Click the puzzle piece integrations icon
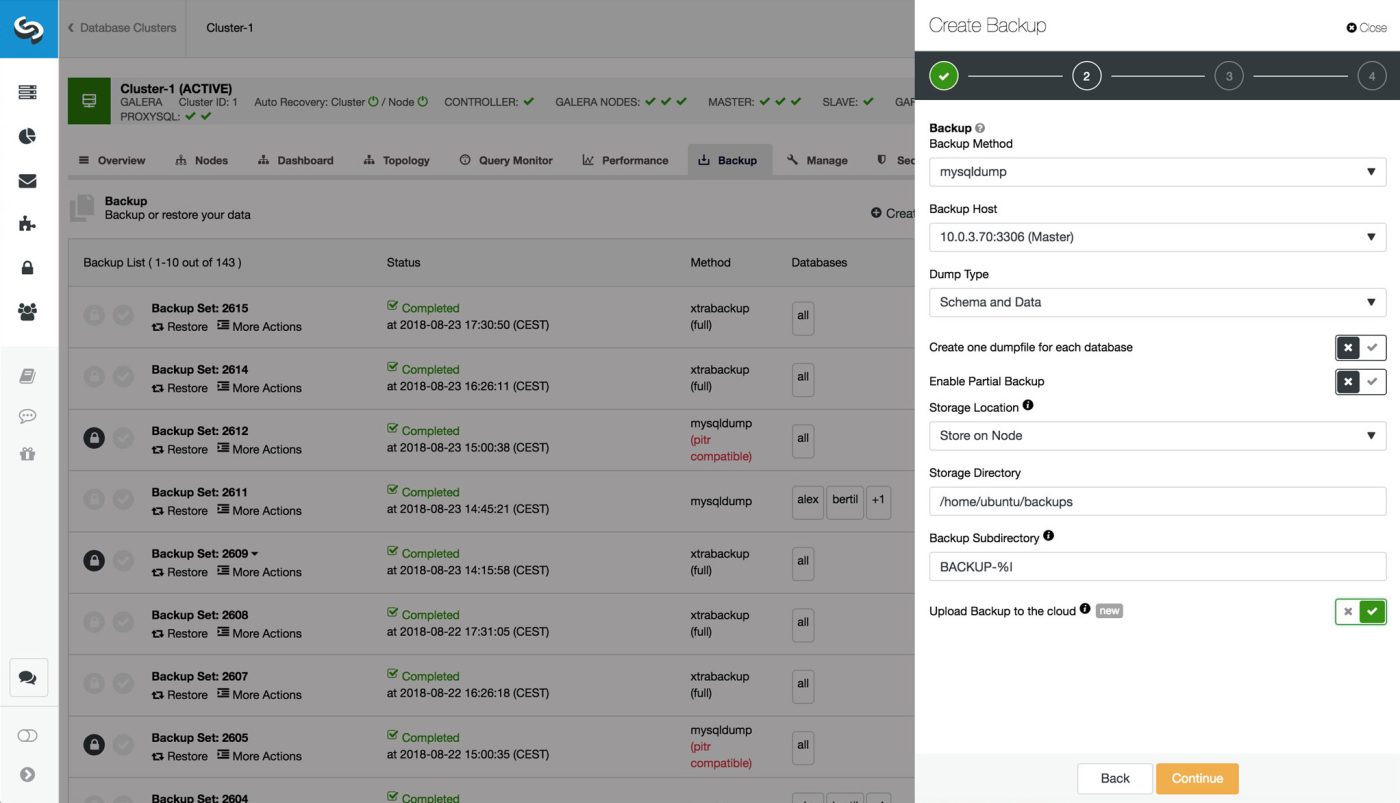This screenshot has width=1400, height=803. [27, 224]
